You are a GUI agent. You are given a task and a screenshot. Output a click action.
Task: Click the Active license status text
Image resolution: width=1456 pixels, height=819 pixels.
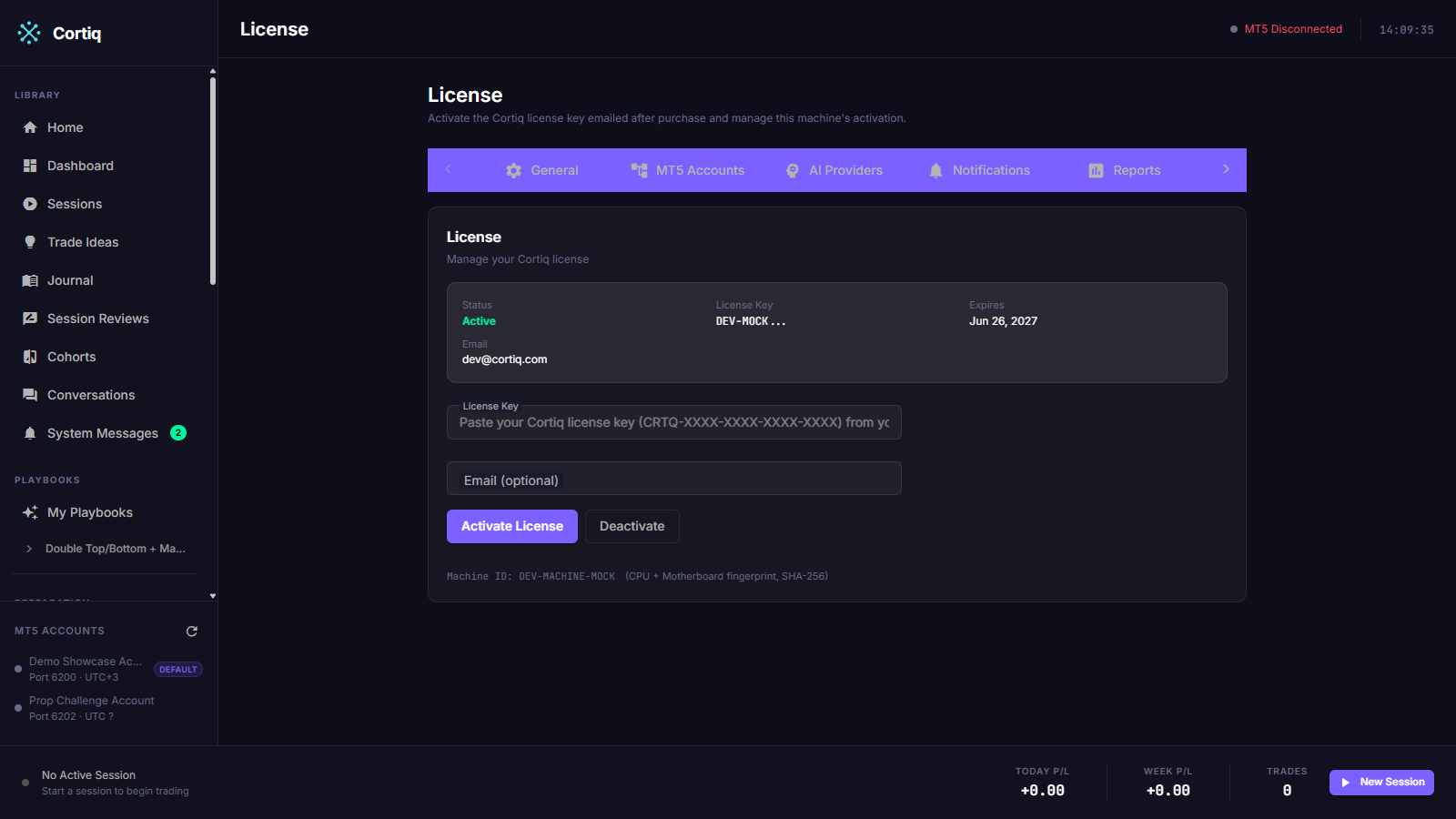pyautogui.click(x=479, y=321)
